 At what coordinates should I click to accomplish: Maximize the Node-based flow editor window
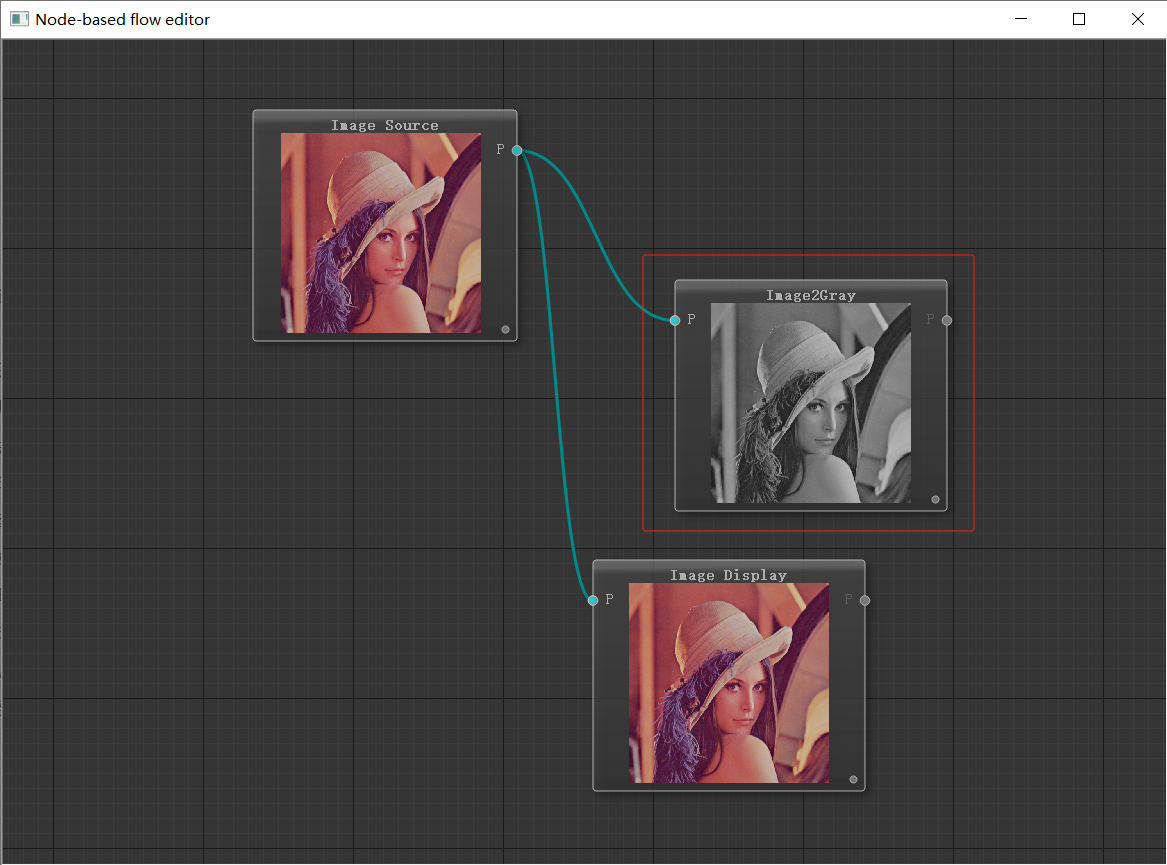click(x=1079, y=19)
